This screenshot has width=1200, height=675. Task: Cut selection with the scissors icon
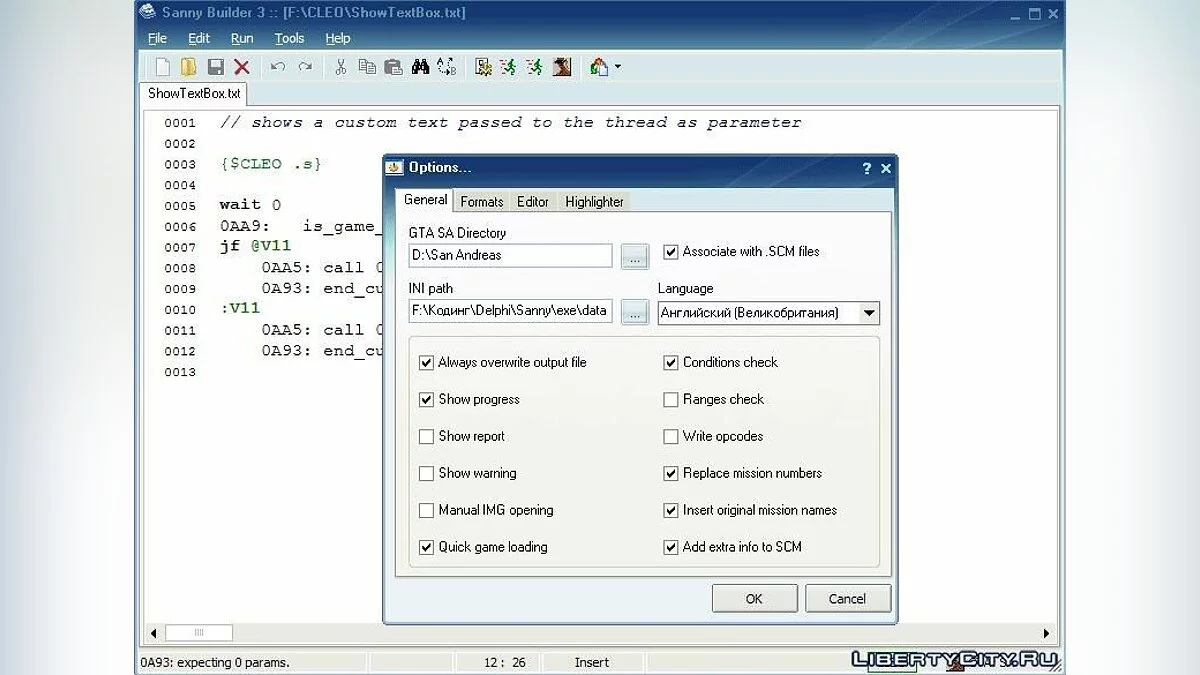pos(341,67)
